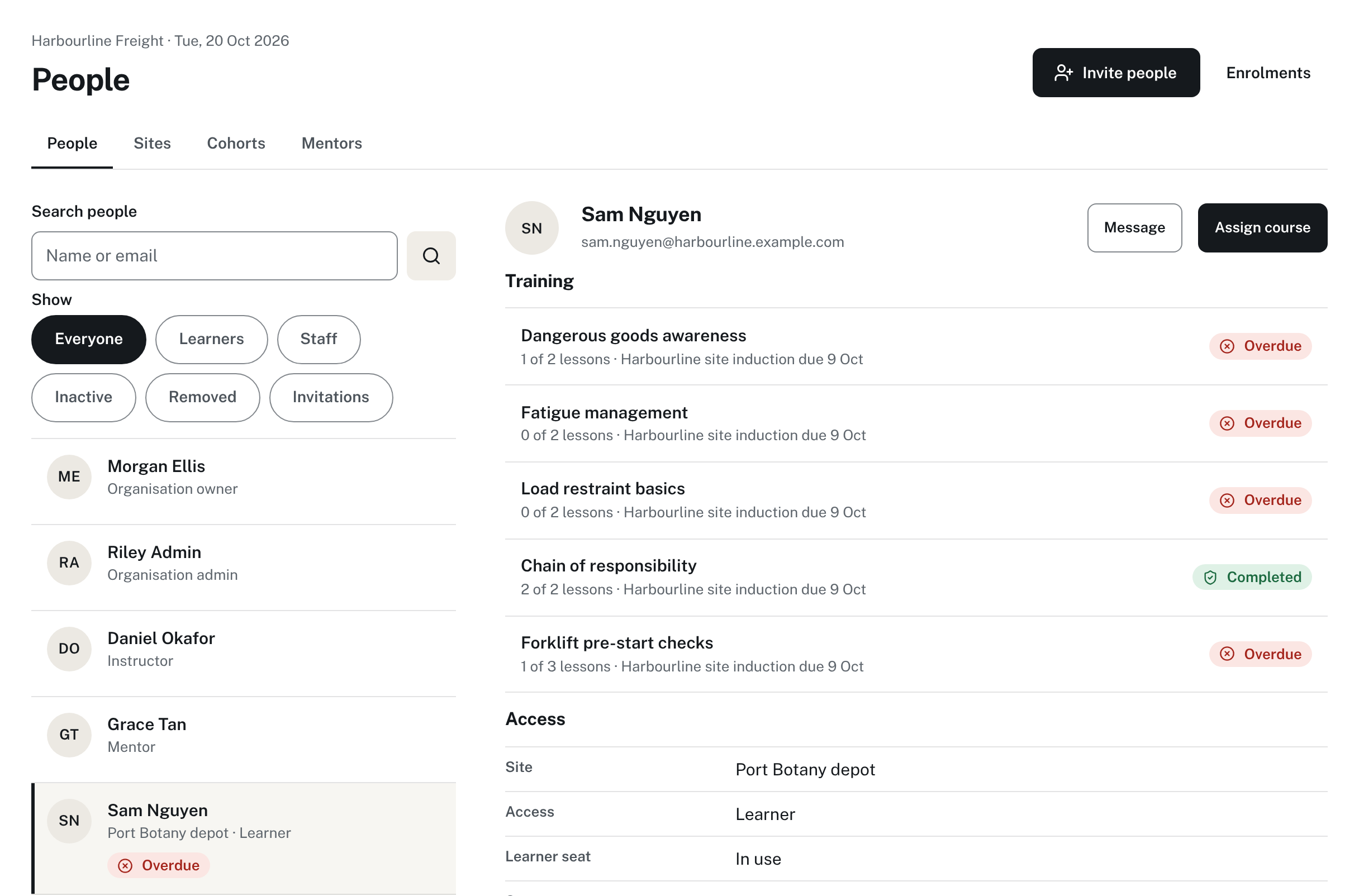Open the Invite people dialog

point(1115,73)
